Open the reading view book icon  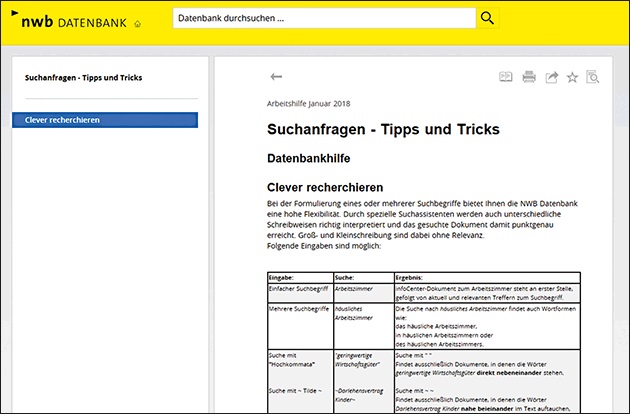click(506, 77)
